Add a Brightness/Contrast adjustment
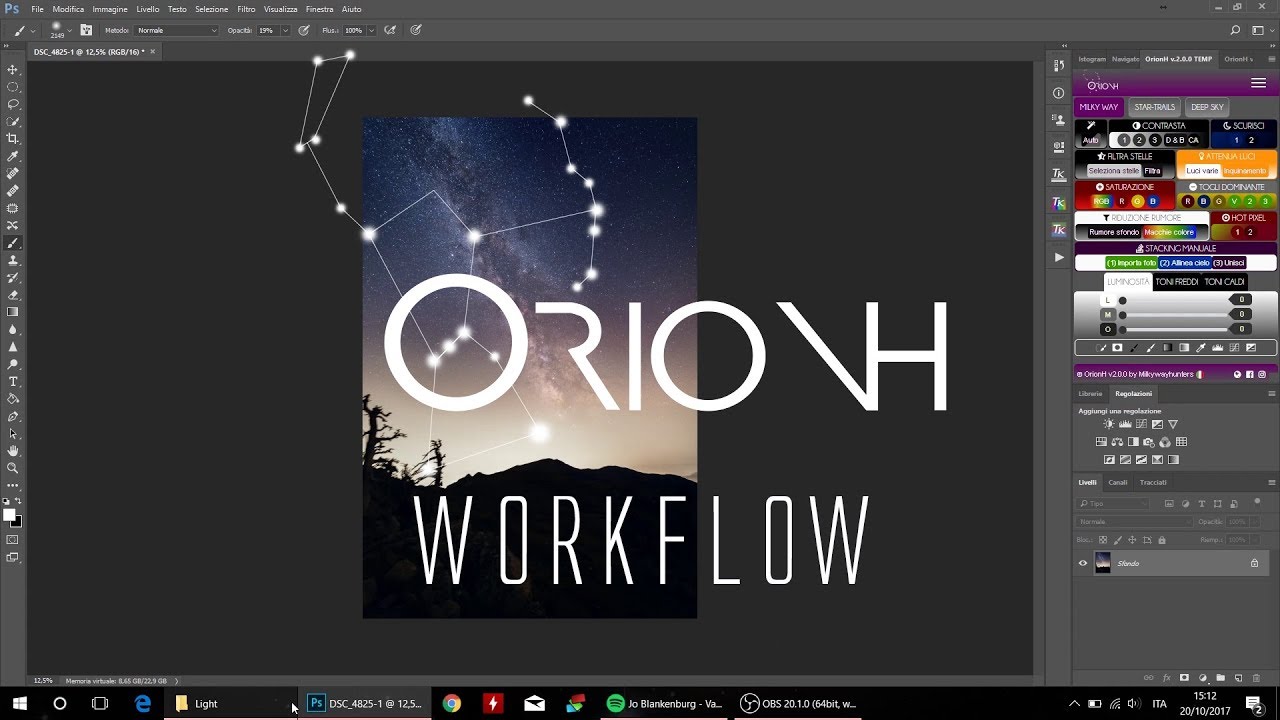The image size is (1280, 720). (x=1108, y=424)
